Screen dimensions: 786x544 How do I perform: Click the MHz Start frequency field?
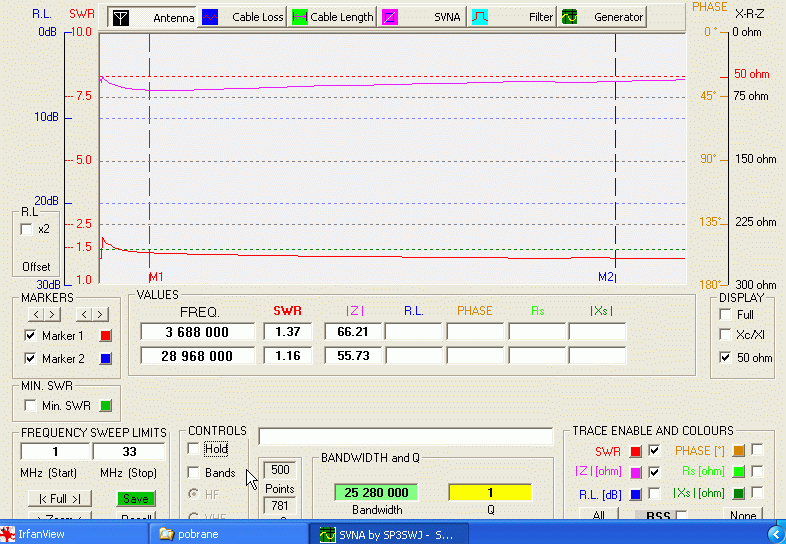pyautogui.click(x=55, y=452)
